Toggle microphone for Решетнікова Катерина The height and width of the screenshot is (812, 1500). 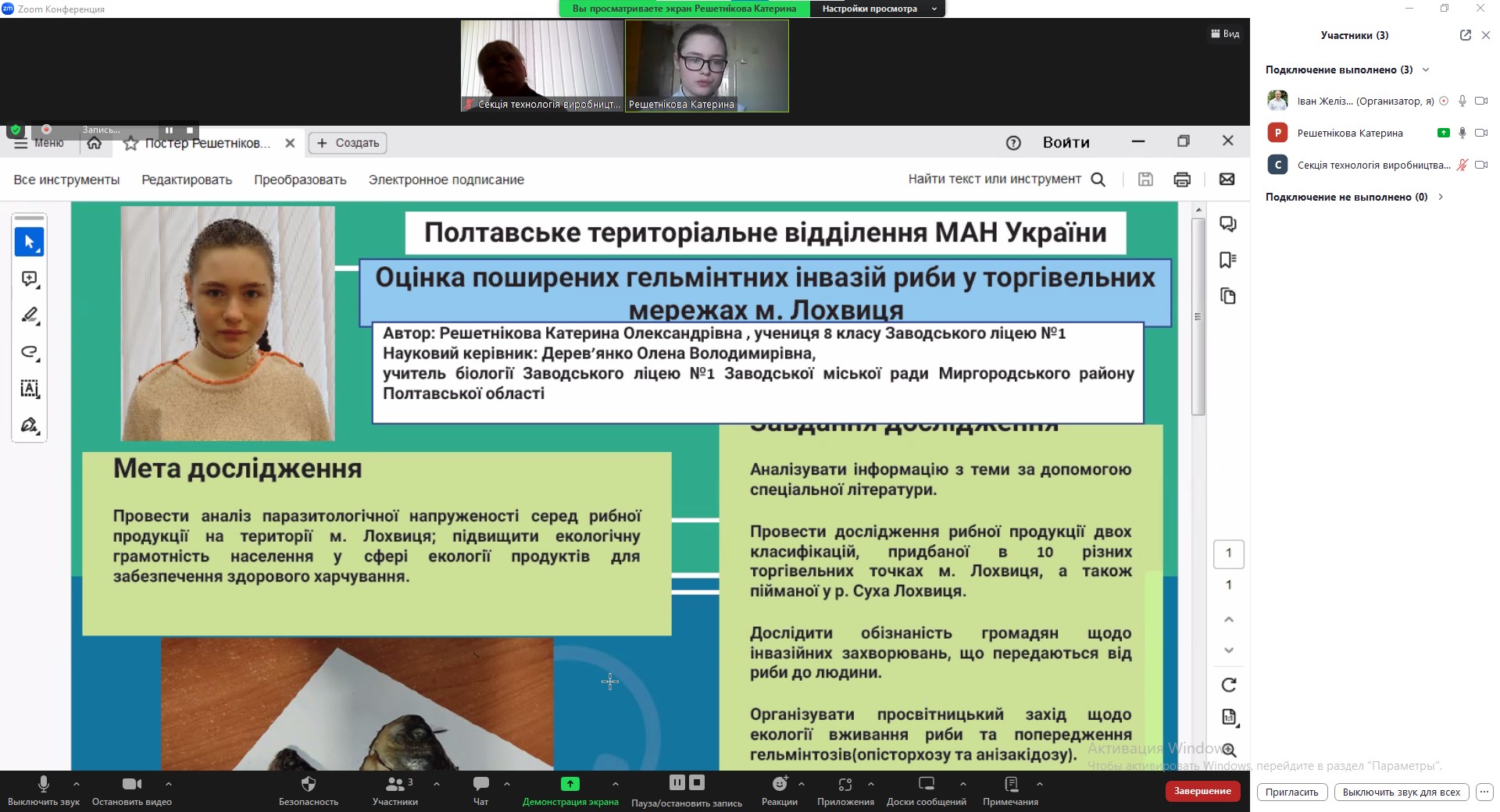click(x=1462, y=133)
